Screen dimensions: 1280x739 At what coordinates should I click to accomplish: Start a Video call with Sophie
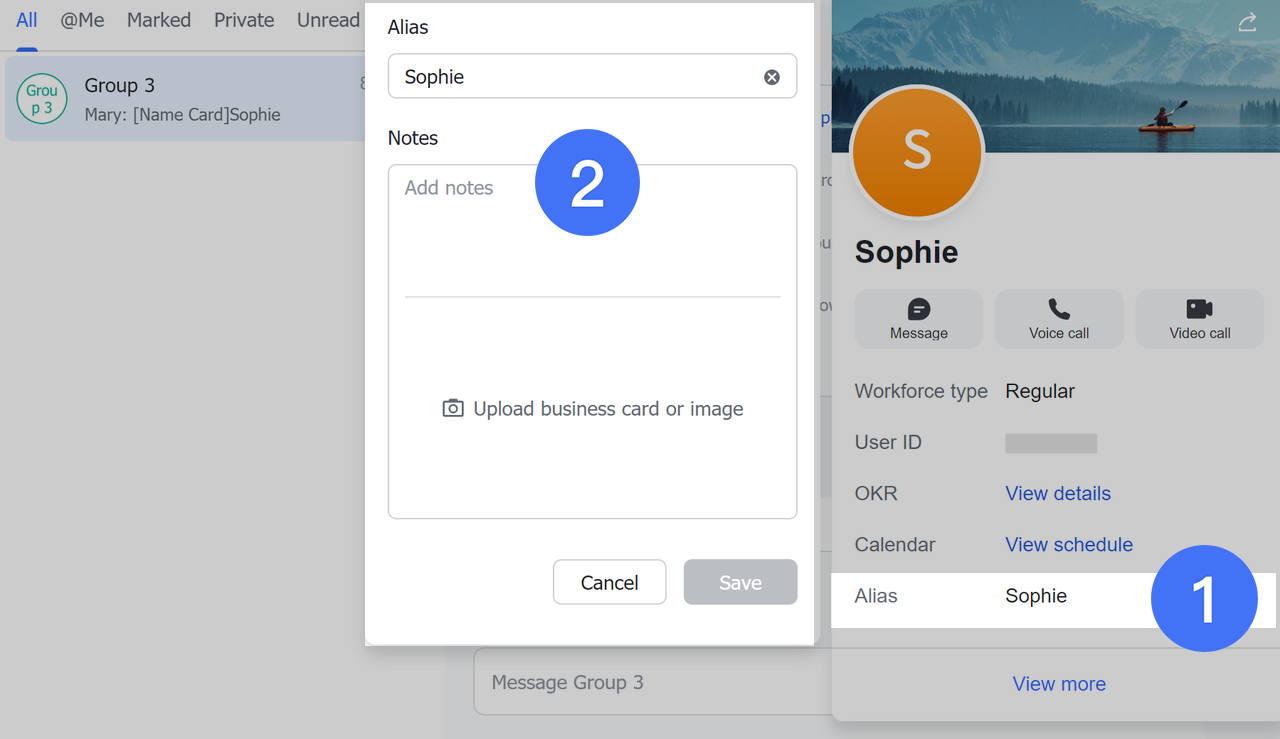click(x=1198, y=319)
